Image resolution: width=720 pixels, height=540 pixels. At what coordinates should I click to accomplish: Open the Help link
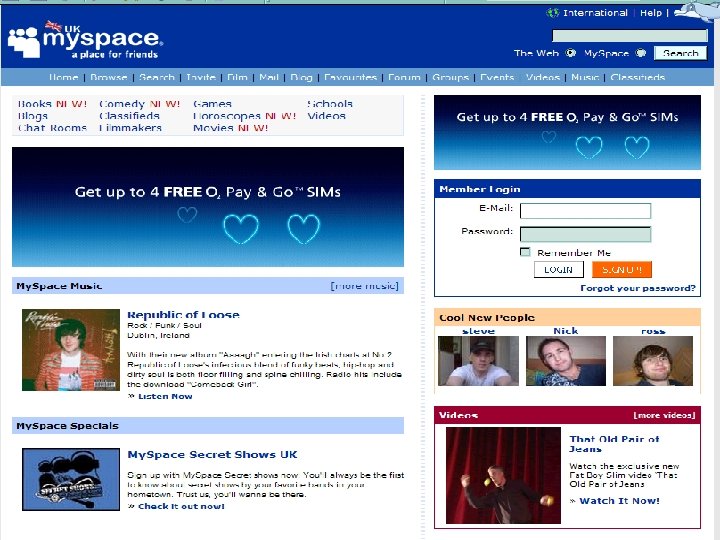pos(651,13)
